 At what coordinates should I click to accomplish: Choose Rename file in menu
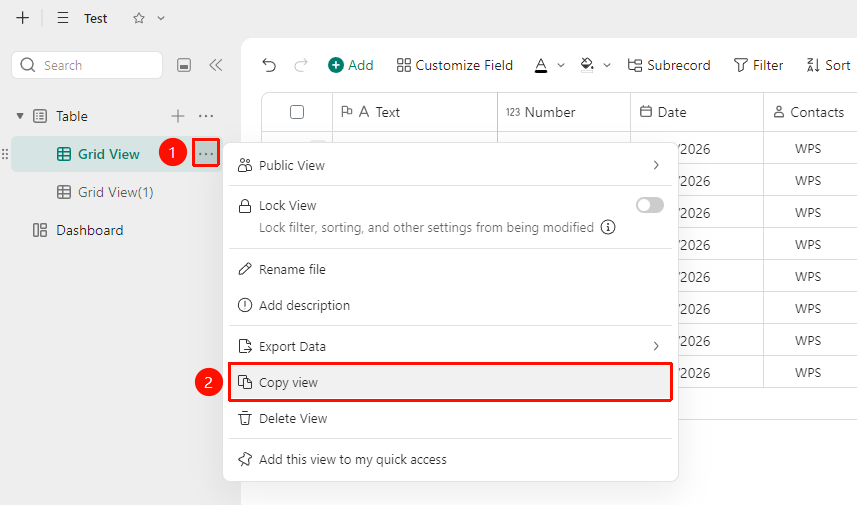[x=450, y=269]
